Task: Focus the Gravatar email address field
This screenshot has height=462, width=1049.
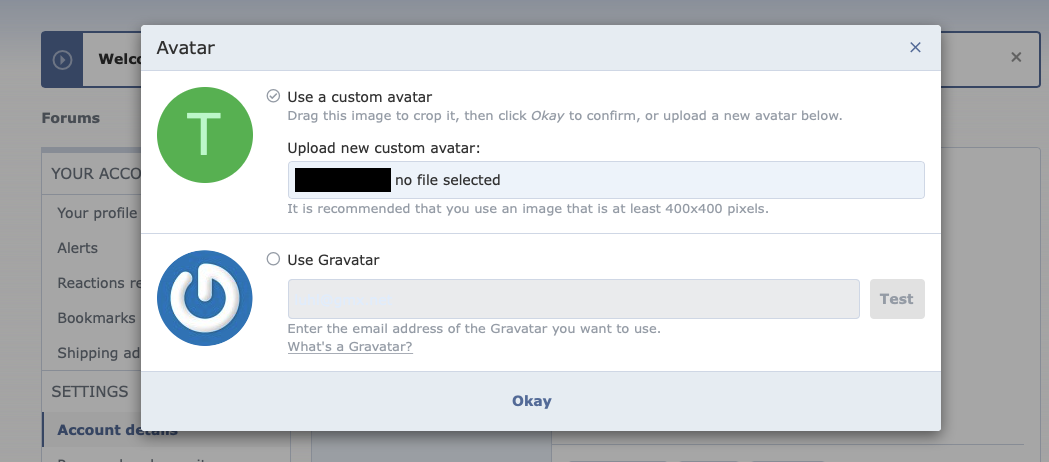Action: (x=573, y=299)
